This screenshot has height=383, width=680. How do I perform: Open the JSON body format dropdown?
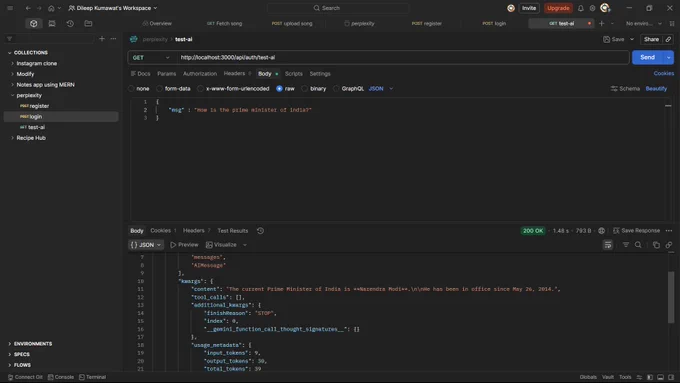click(x=381, y=88)
